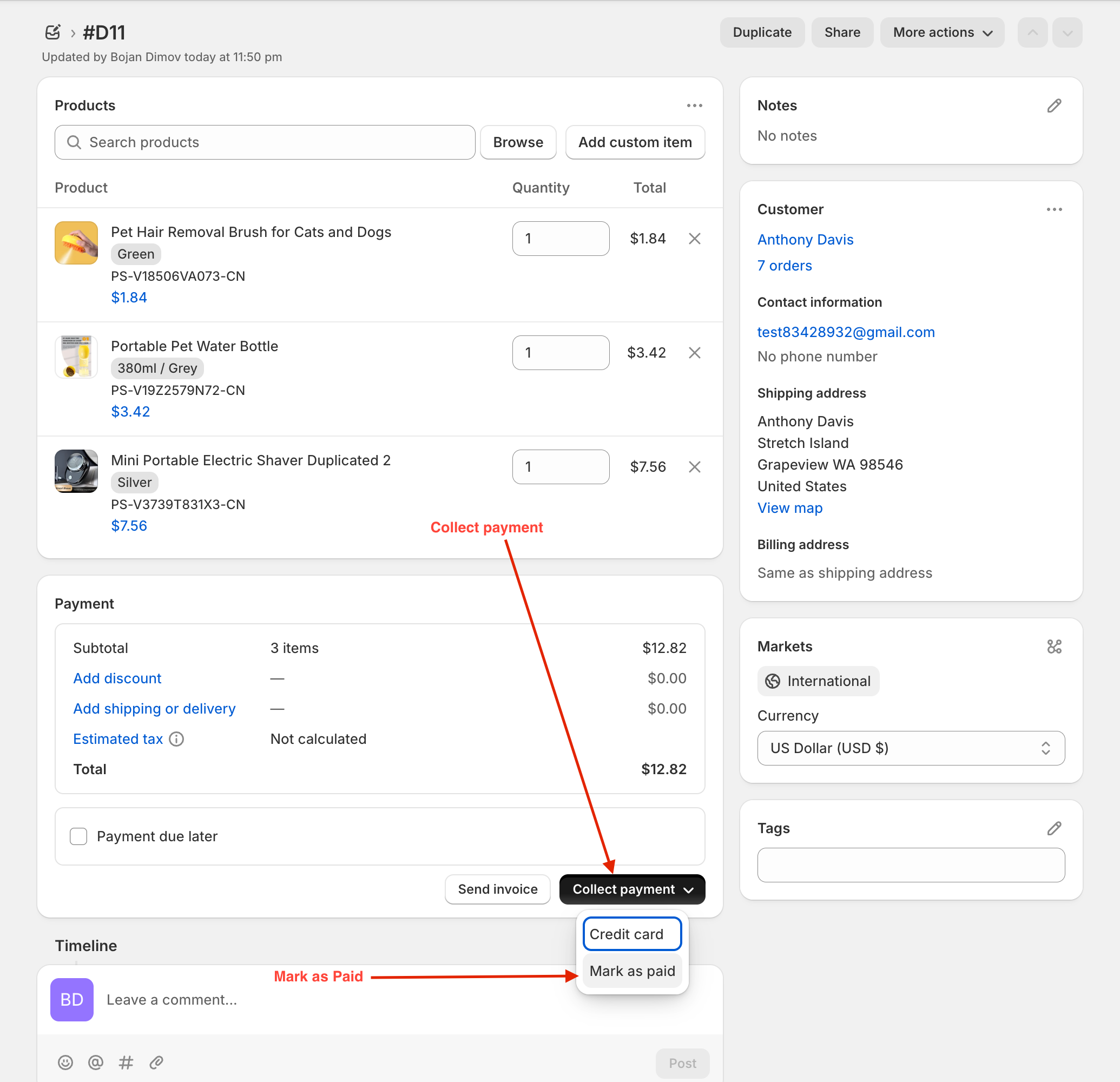Check the Payment due later checkbox
Viewport: 1120px width, 1082px height.
pyautogui.click(x=78, y=836)
